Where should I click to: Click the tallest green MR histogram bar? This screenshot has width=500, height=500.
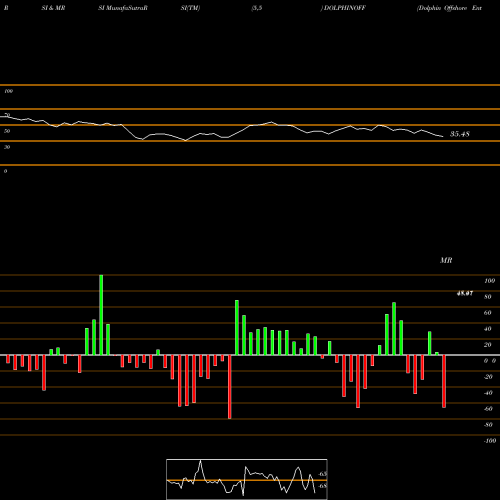101,315
